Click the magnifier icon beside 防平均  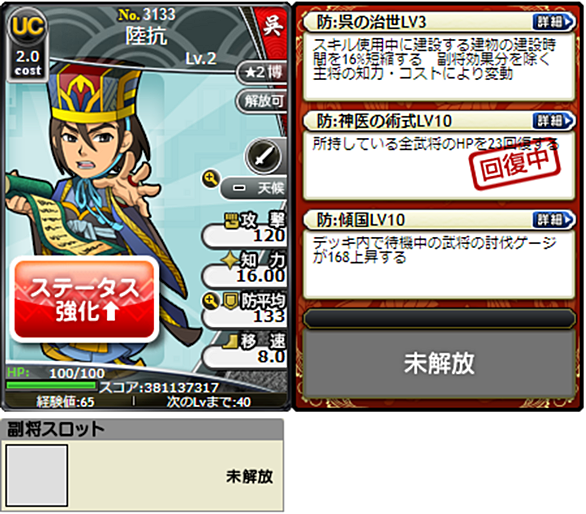[211, 301]
